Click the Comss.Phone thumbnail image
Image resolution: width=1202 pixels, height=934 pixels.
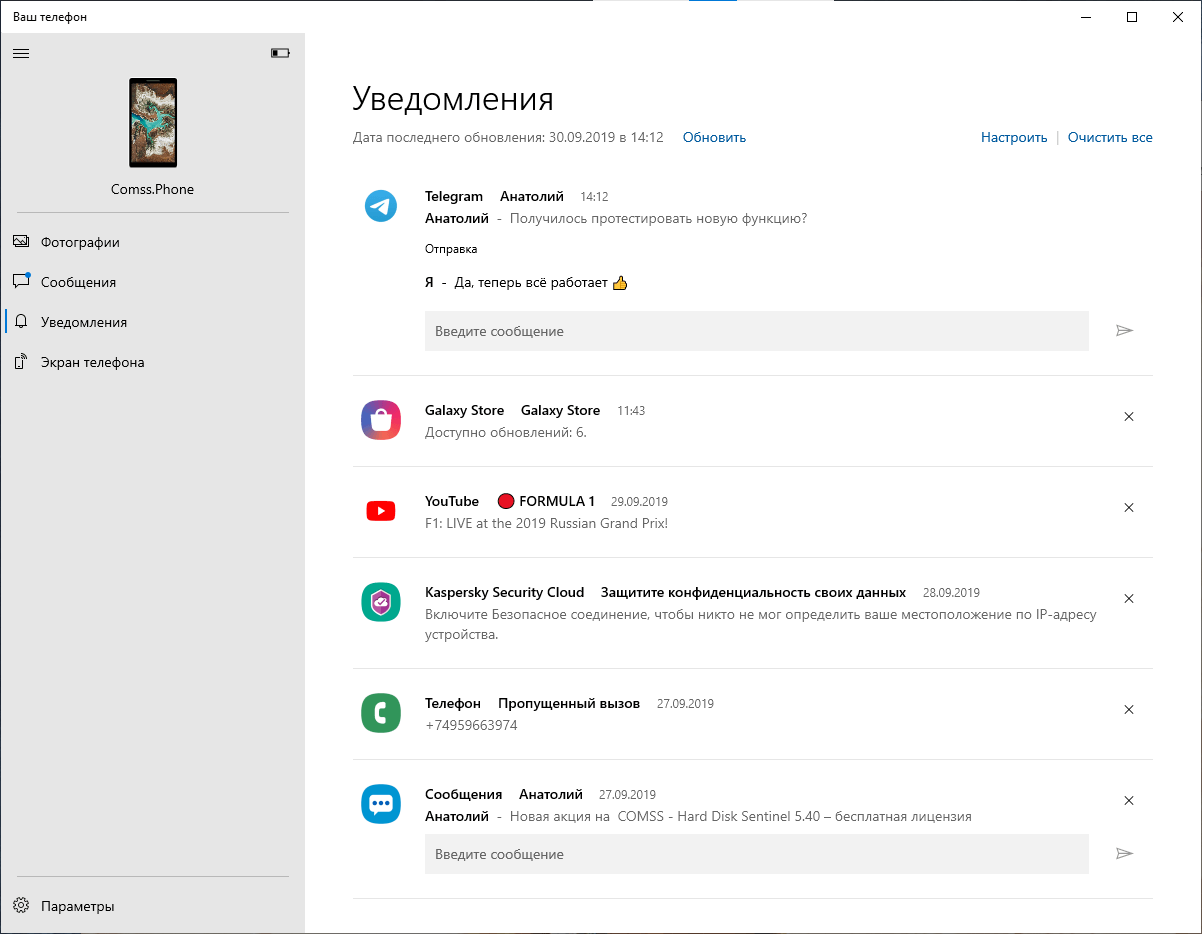click(152, 122)
